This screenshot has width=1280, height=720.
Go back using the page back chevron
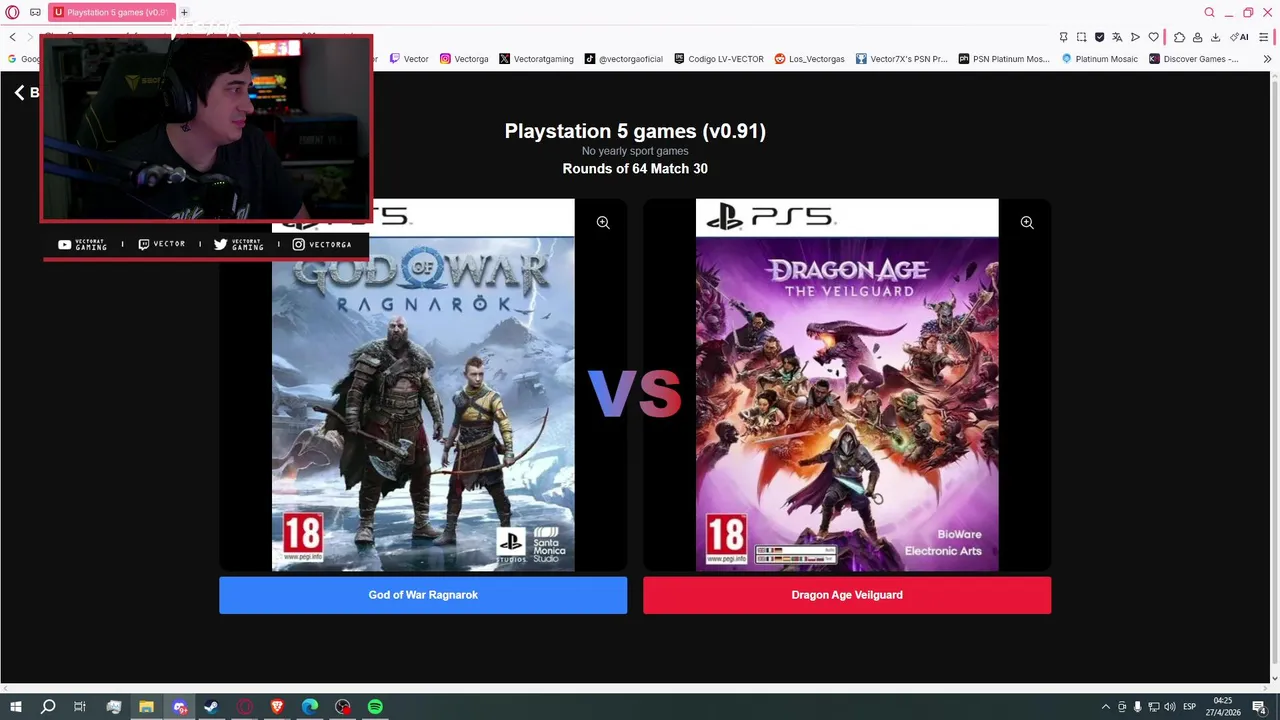point(19,92)
